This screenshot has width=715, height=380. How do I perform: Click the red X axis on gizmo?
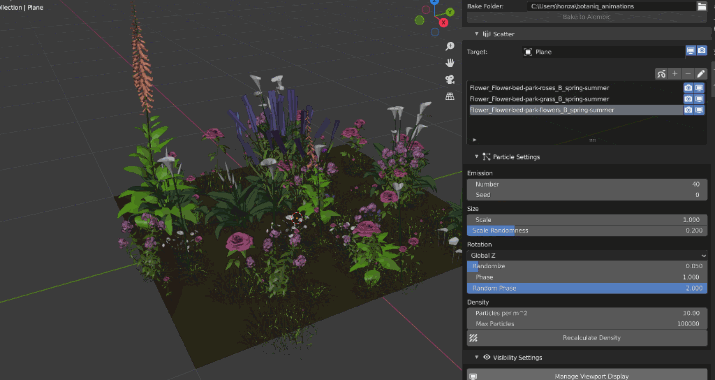tap(443, 22)
